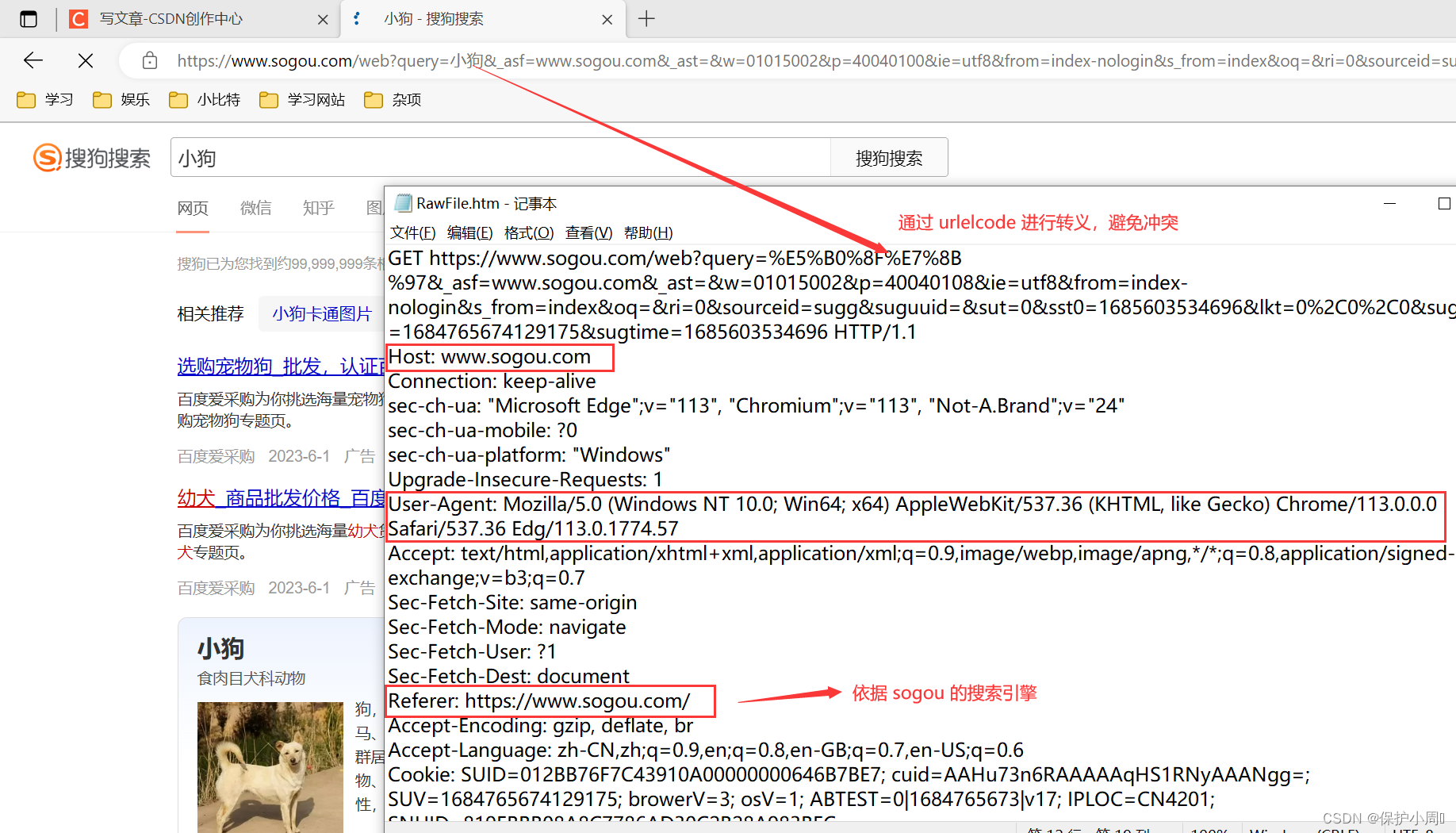Screen dimensions: 1456x833
Task: Click the Sec-Fetch-User: ?1 line
Action: click(472, 652)
